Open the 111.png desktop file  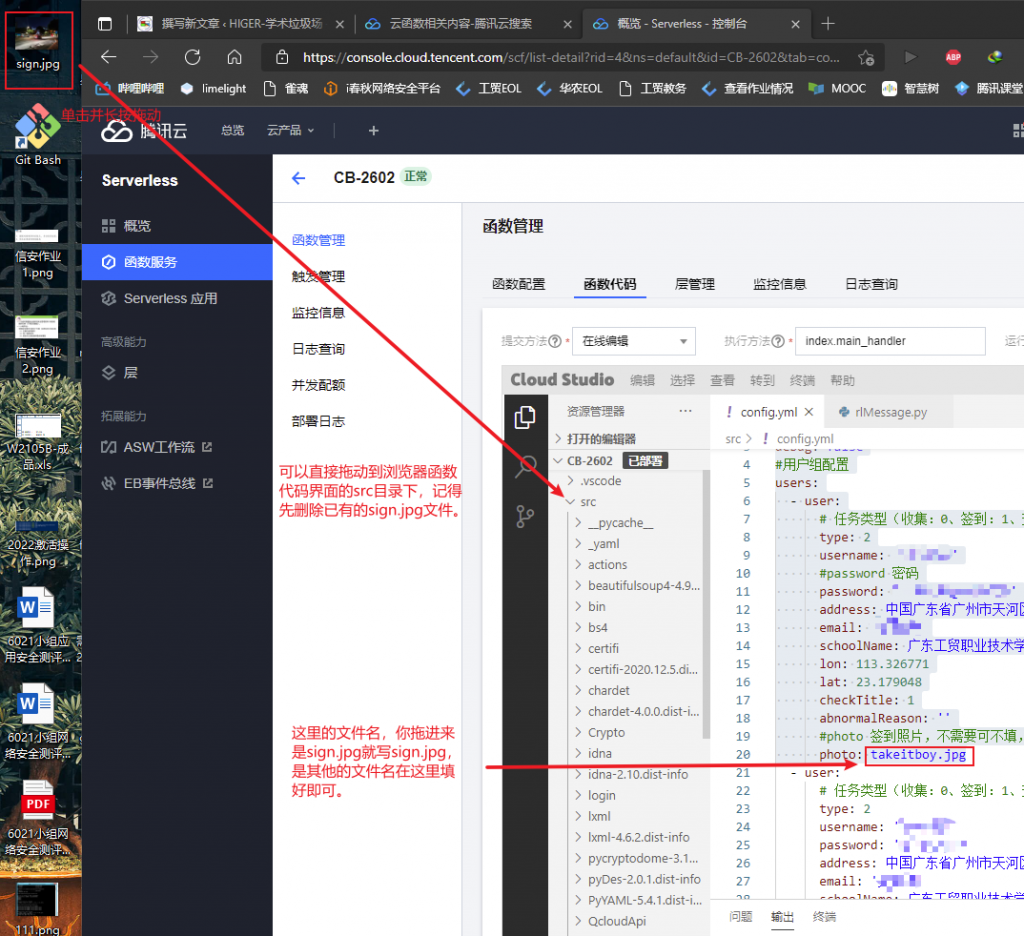pyautogui.click(x=38, y=908)
